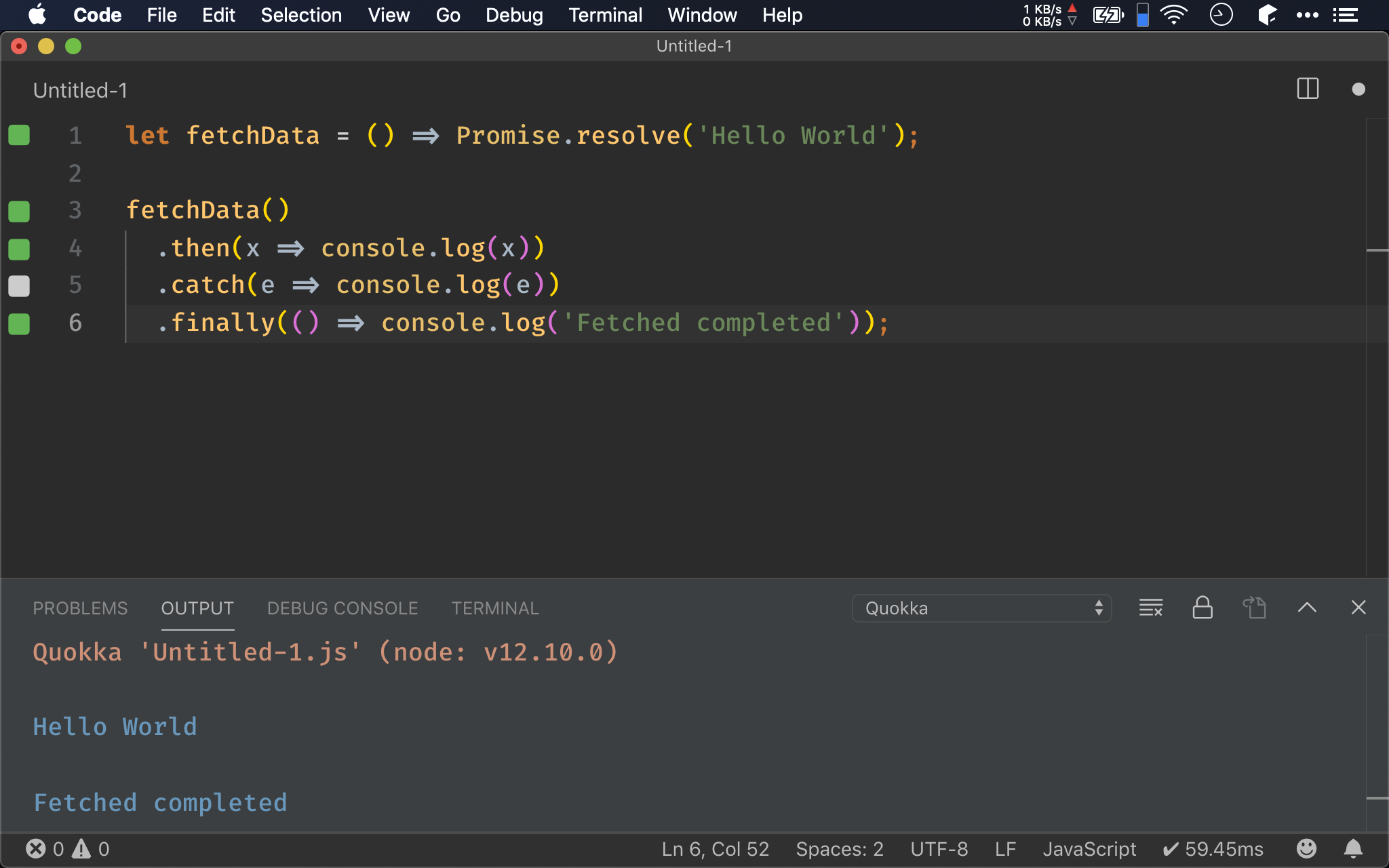
Task: Open Spaces: 2 indentation selector
Action: point(839,848)
